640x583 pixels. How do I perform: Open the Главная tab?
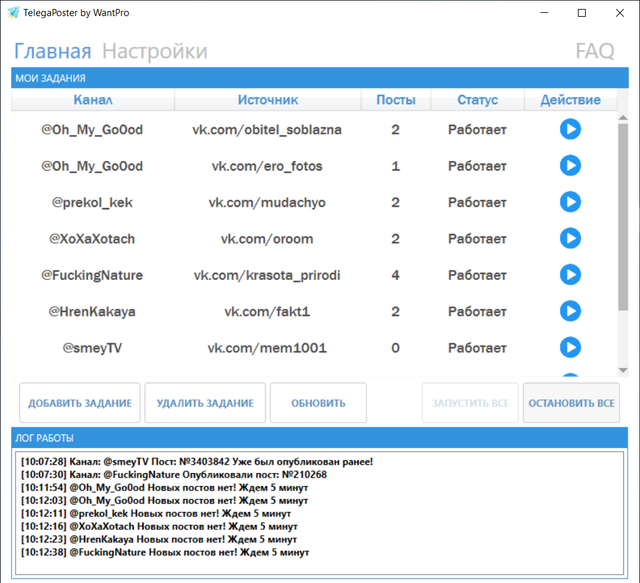coord(53,51)
